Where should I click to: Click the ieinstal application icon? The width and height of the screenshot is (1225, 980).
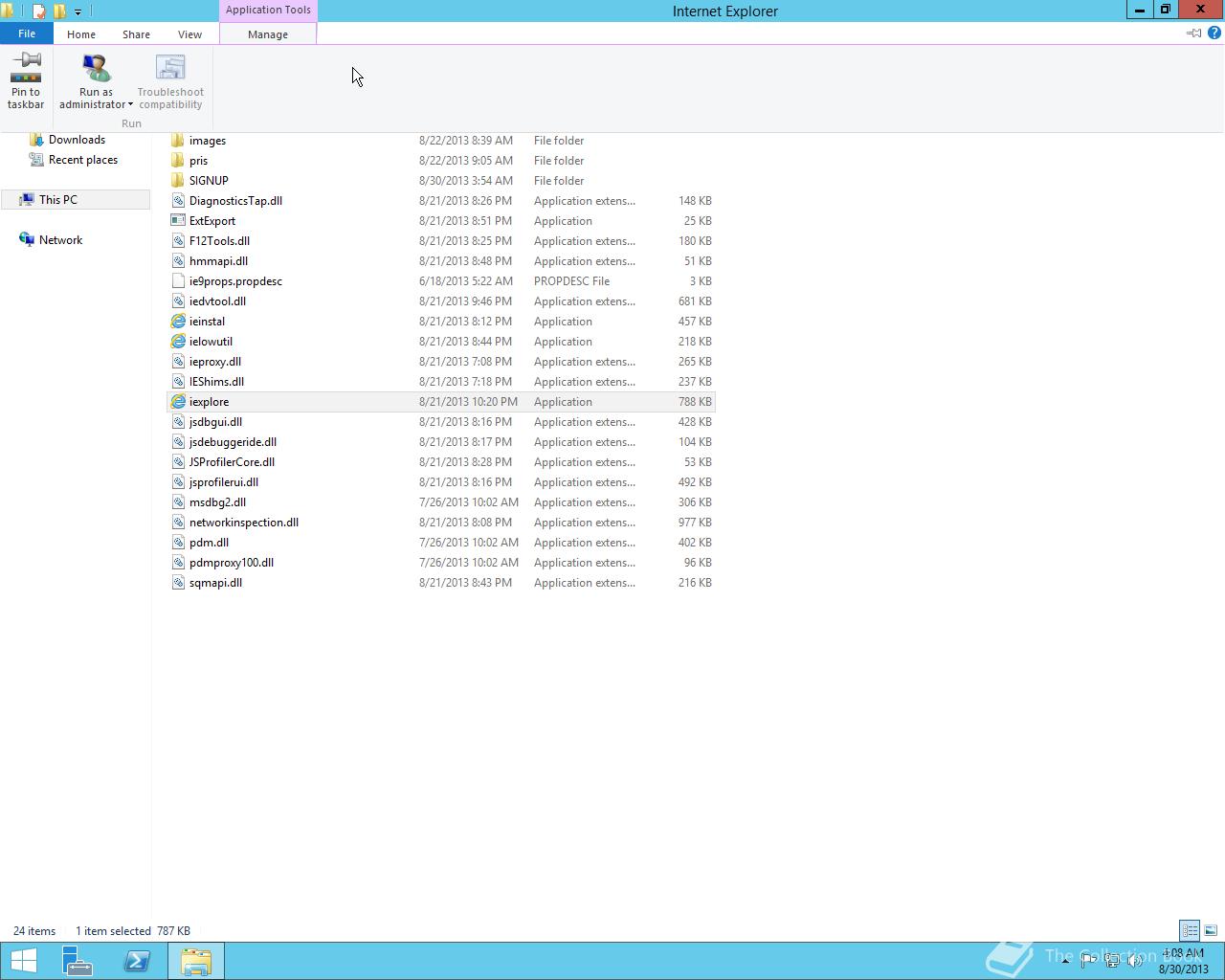pos(178,322)
